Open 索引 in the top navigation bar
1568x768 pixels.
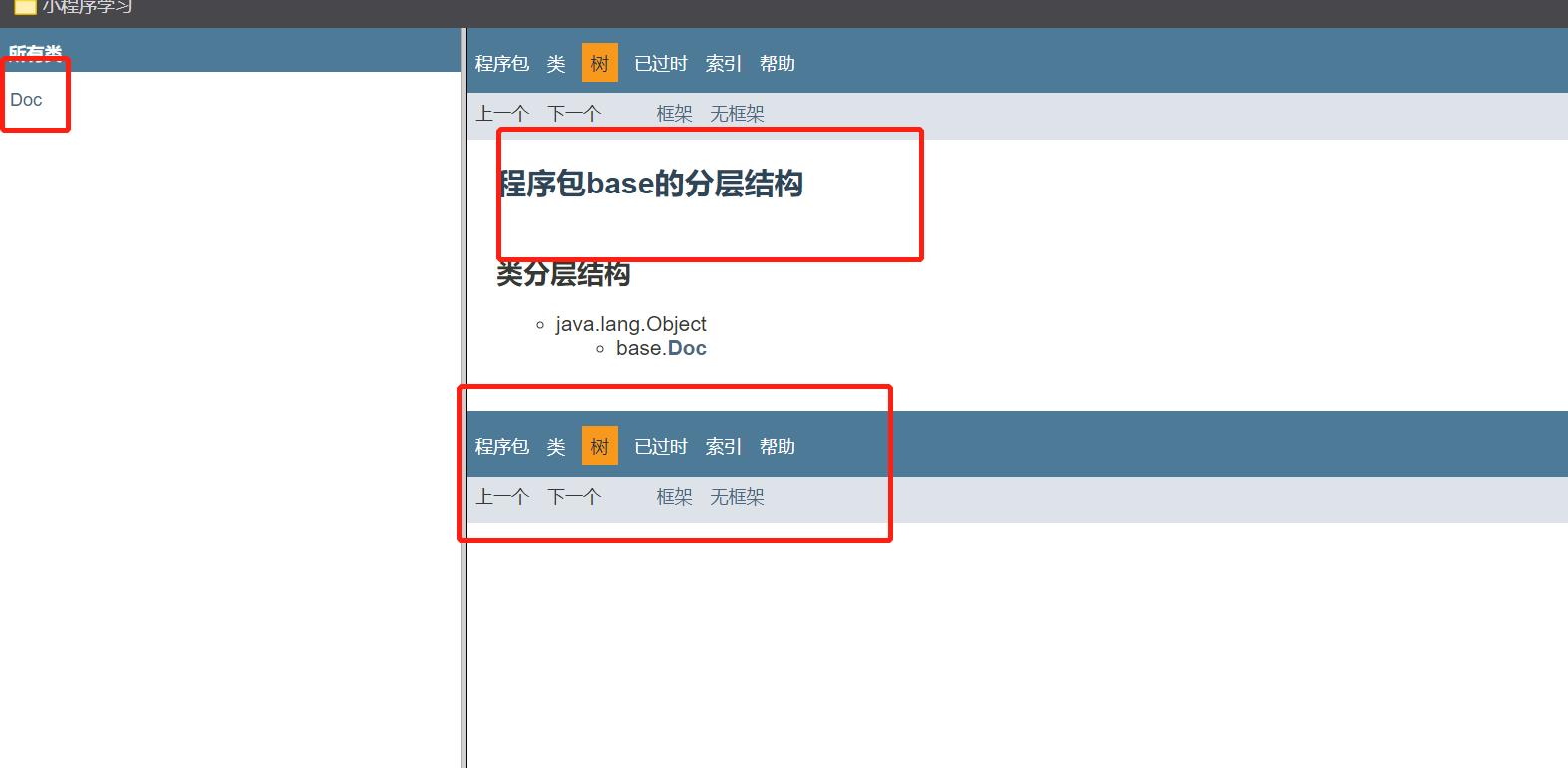pyautogui.click(x=724, y=64)
